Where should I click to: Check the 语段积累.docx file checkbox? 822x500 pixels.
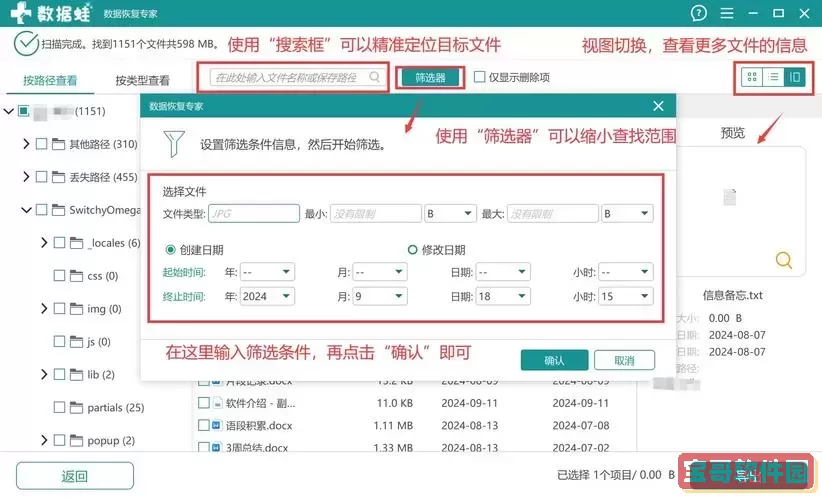[x=204, y=426]
